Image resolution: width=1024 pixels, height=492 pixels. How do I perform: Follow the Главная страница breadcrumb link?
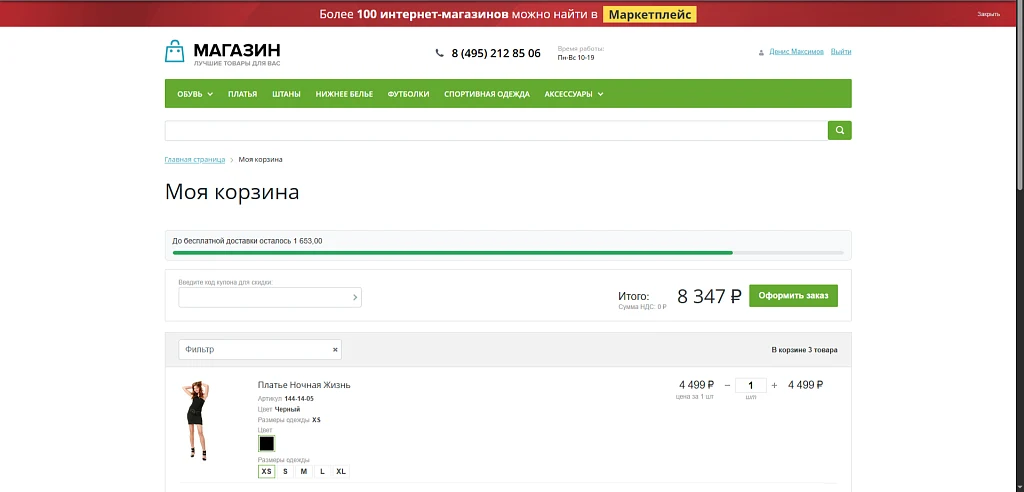(195, 159)
